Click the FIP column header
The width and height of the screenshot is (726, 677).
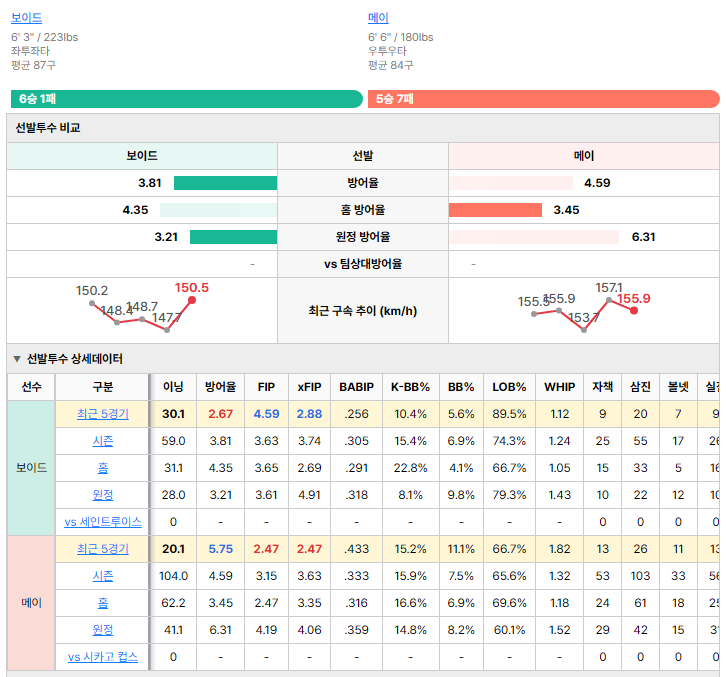[266, 387]
